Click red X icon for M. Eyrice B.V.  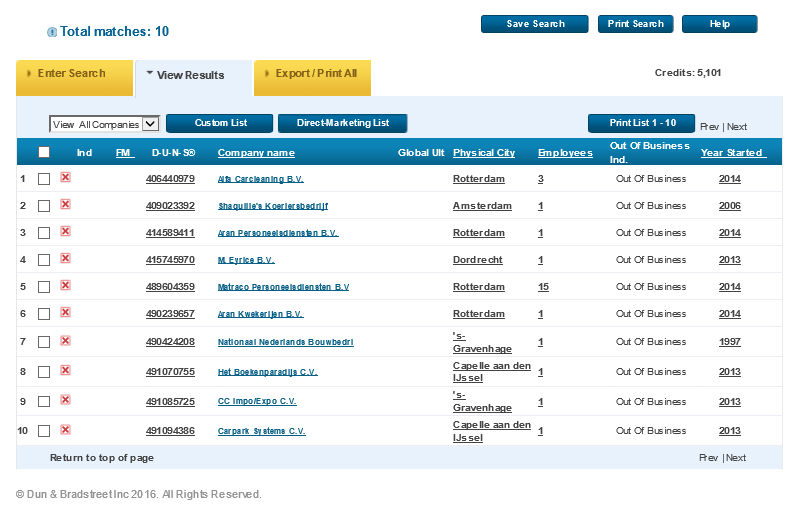(x=65, y=258)
